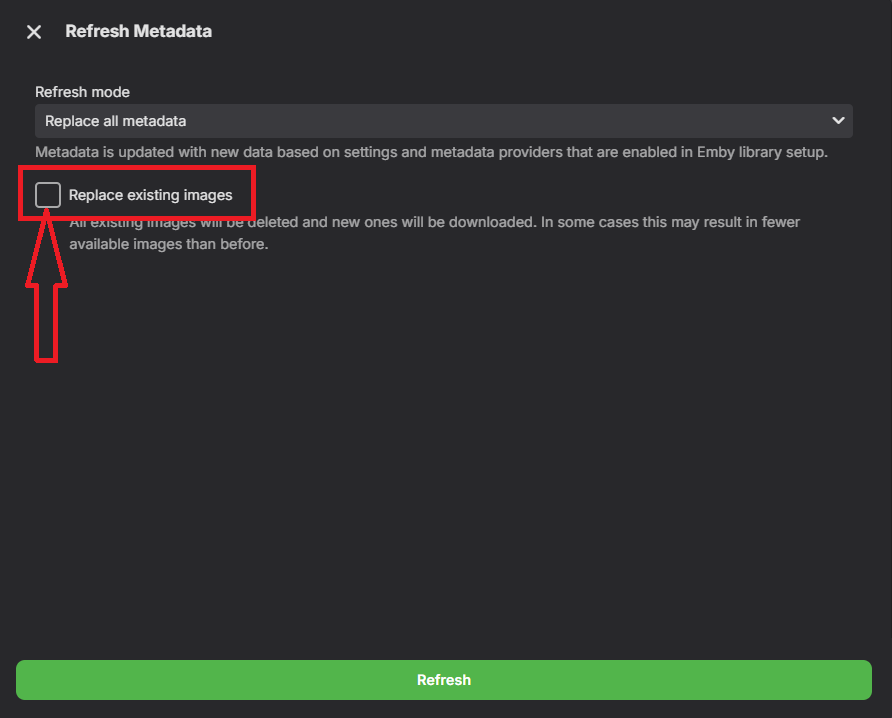Tick the box beside Replace existing images
The image size is (892, 718).
[x=48, y=195]
